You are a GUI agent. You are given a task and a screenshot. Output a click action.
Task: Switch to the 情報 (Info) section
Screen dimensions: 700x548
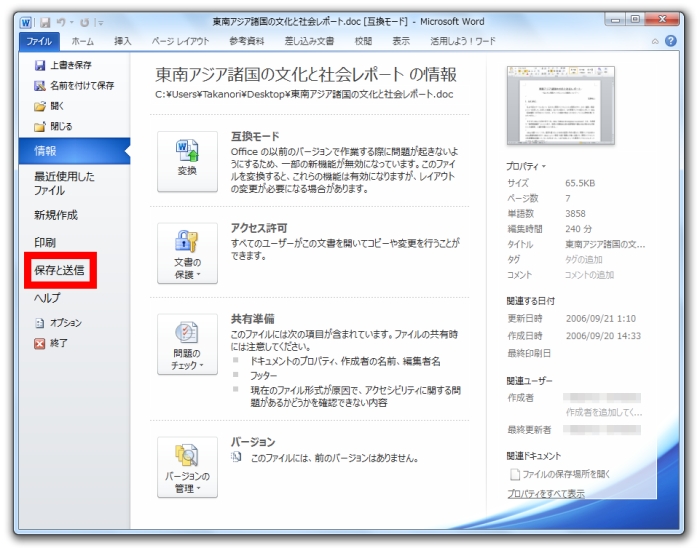pyautogui.click(x=74, y=151)
